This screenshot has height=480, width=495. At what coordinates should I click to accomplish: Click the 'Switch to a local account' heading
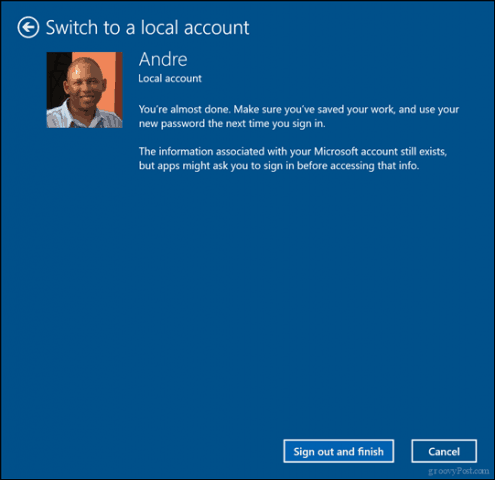tap(147, 27)
